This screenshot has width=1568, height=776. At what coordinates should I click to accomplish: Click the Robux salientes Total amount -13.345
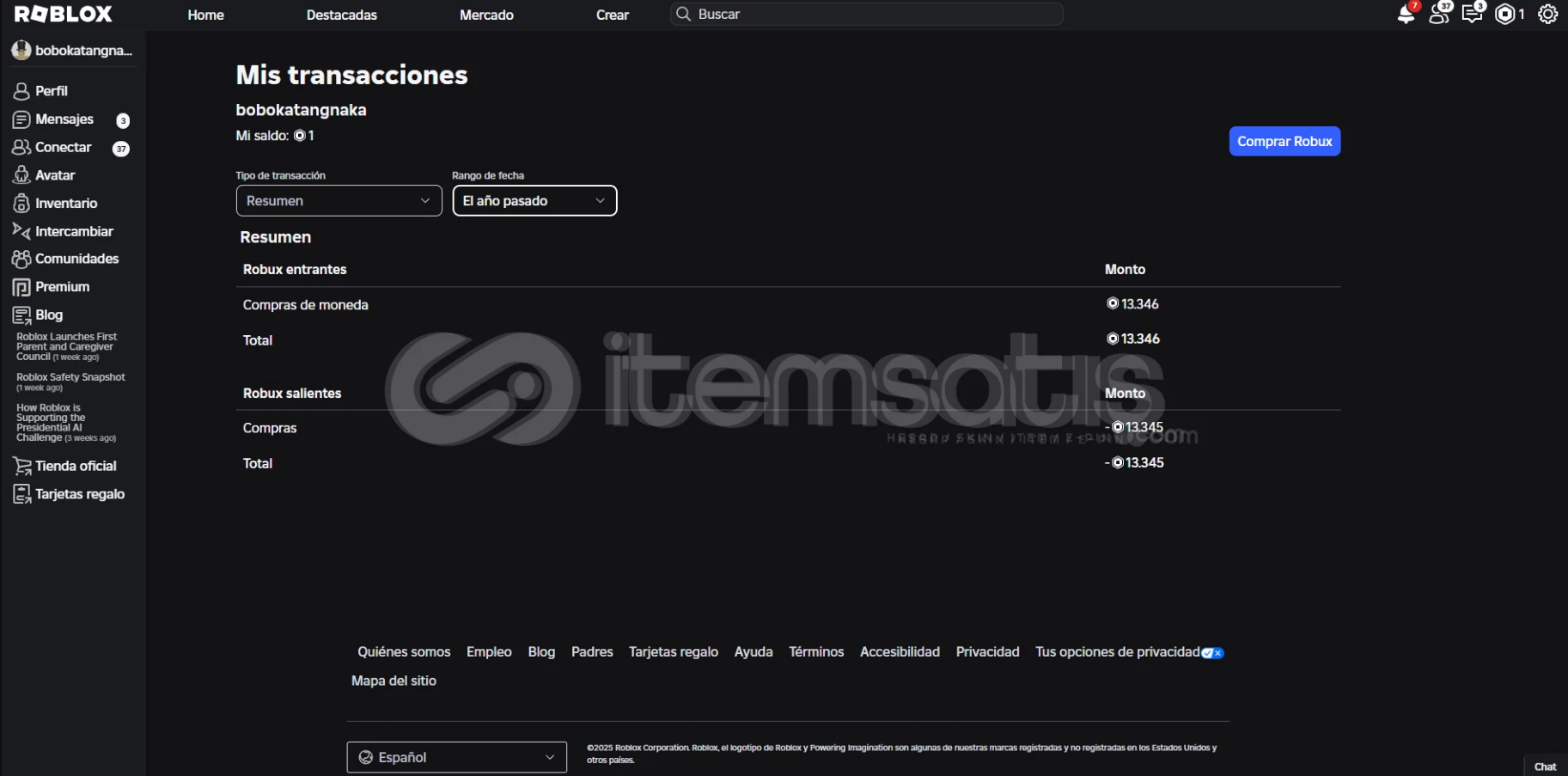tap(1134, 462)
